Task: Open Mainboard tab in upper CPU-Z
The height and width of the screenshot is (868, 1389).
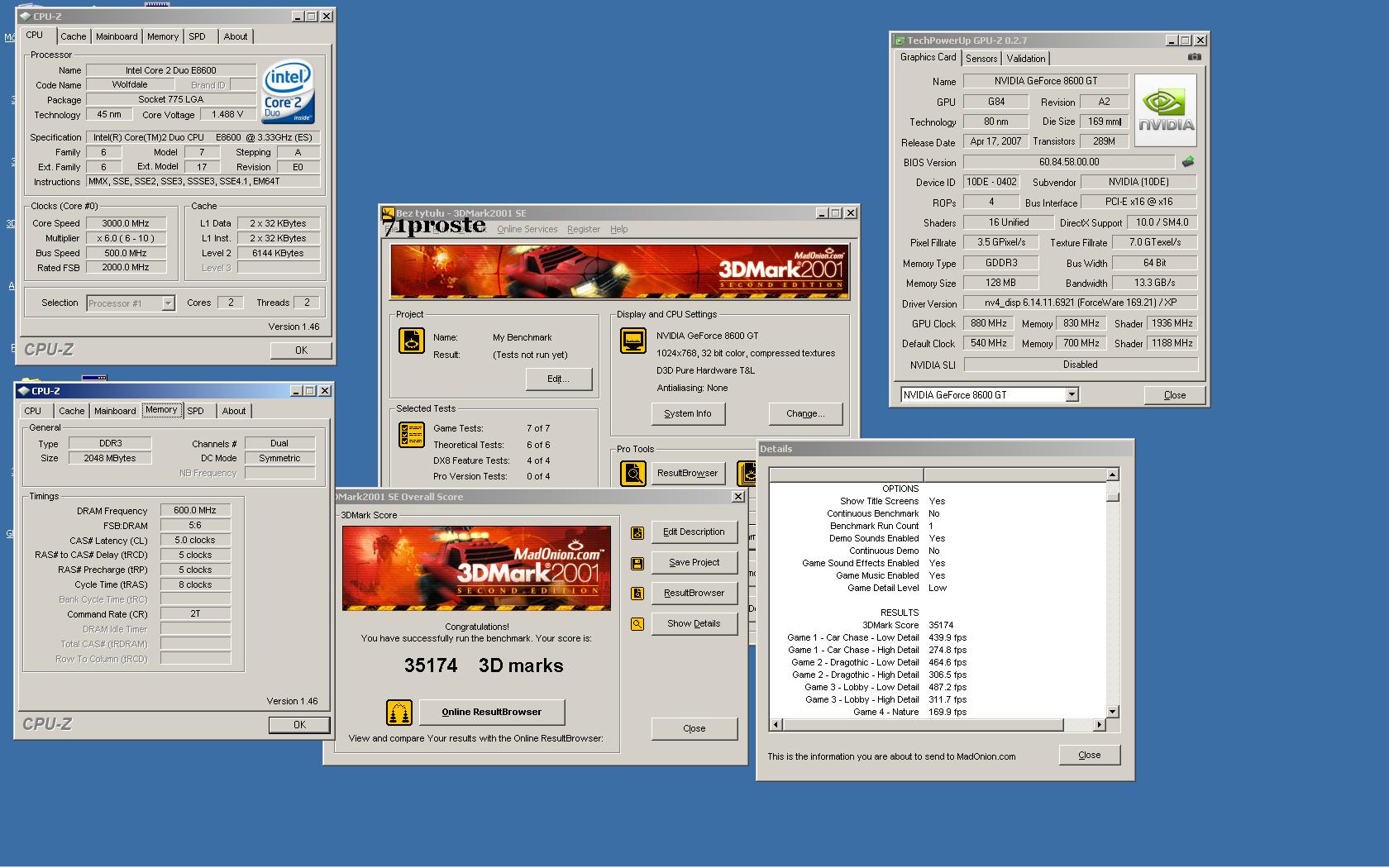Action: click(117, 36)
